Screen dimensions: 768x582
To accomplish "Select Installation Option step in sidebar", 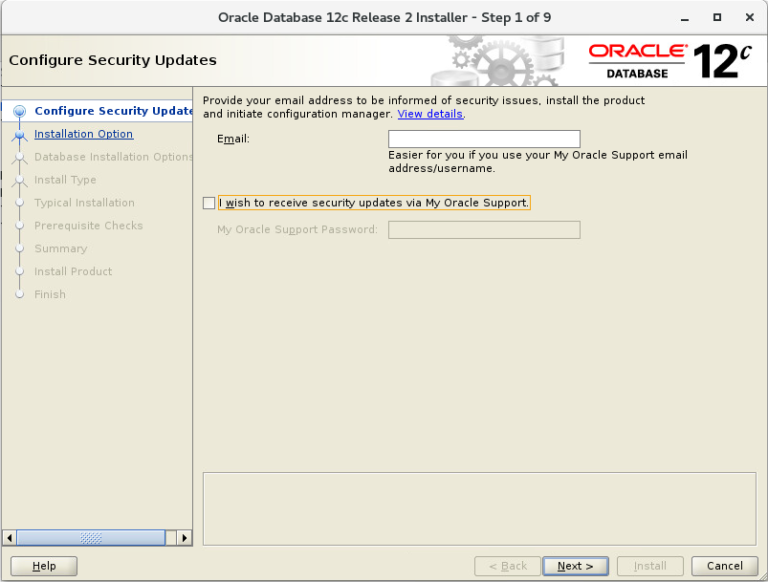I will [x=83, y=134].
